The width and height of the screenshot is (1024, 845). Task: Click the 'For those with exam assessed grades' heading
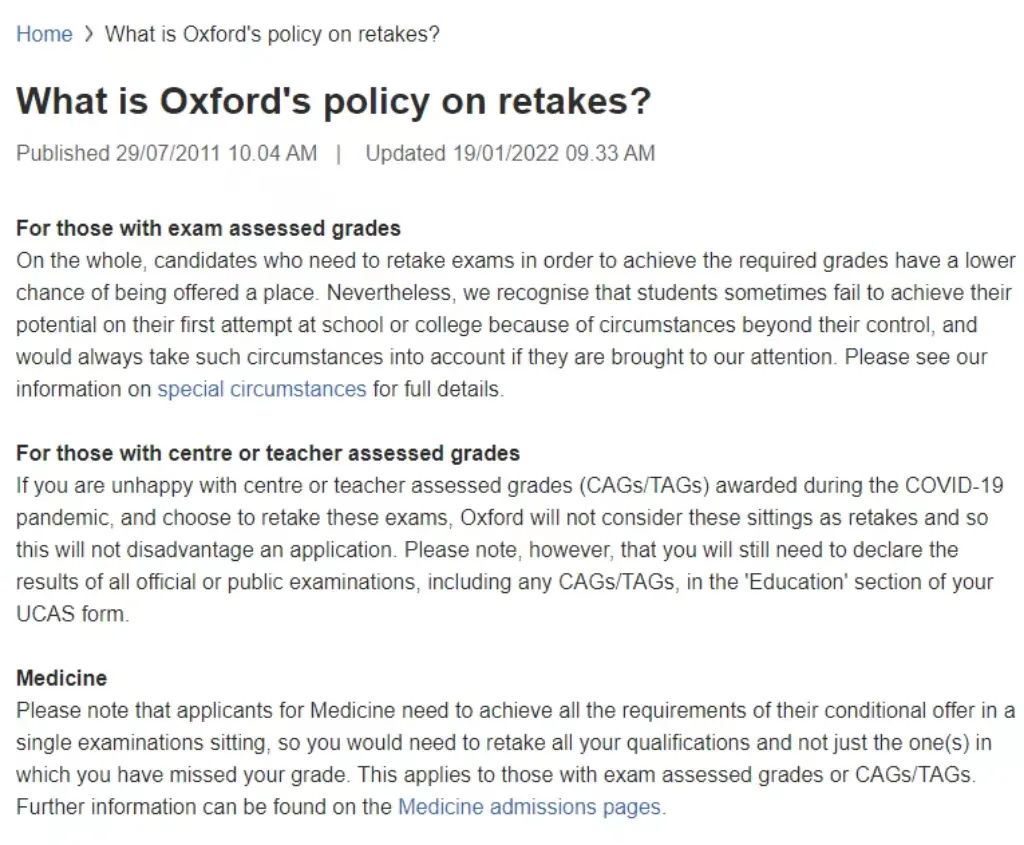click(208, 228)
